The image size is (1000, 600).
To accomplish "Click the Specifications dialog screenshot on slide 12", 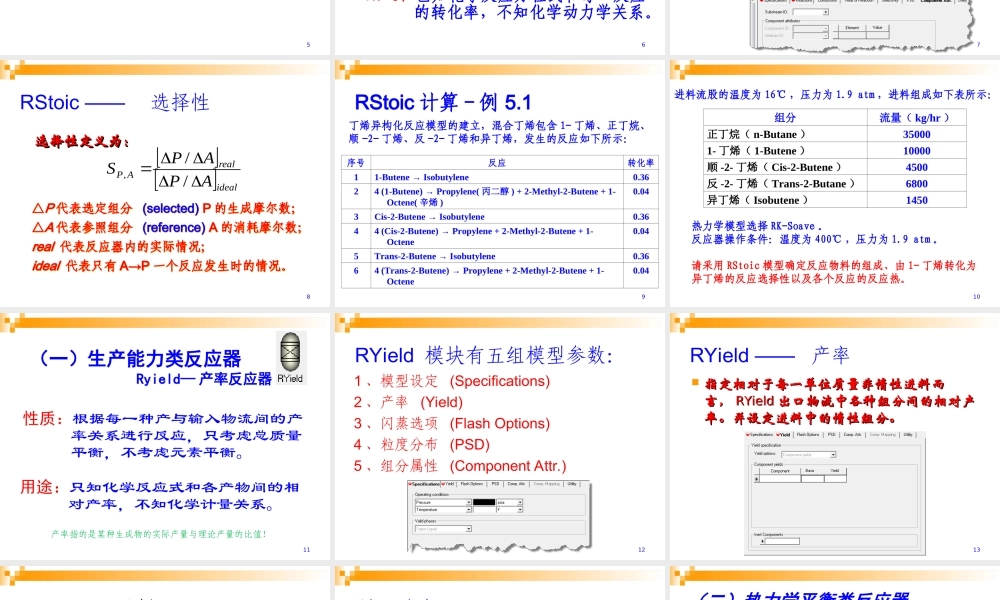I will (499, 515).
